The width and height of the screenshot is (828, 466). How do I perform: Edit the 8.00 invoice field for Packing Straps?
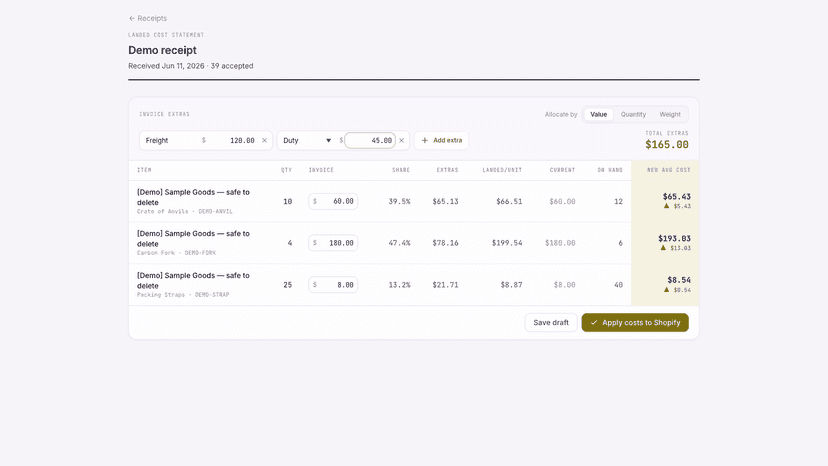tap(333, 285)
